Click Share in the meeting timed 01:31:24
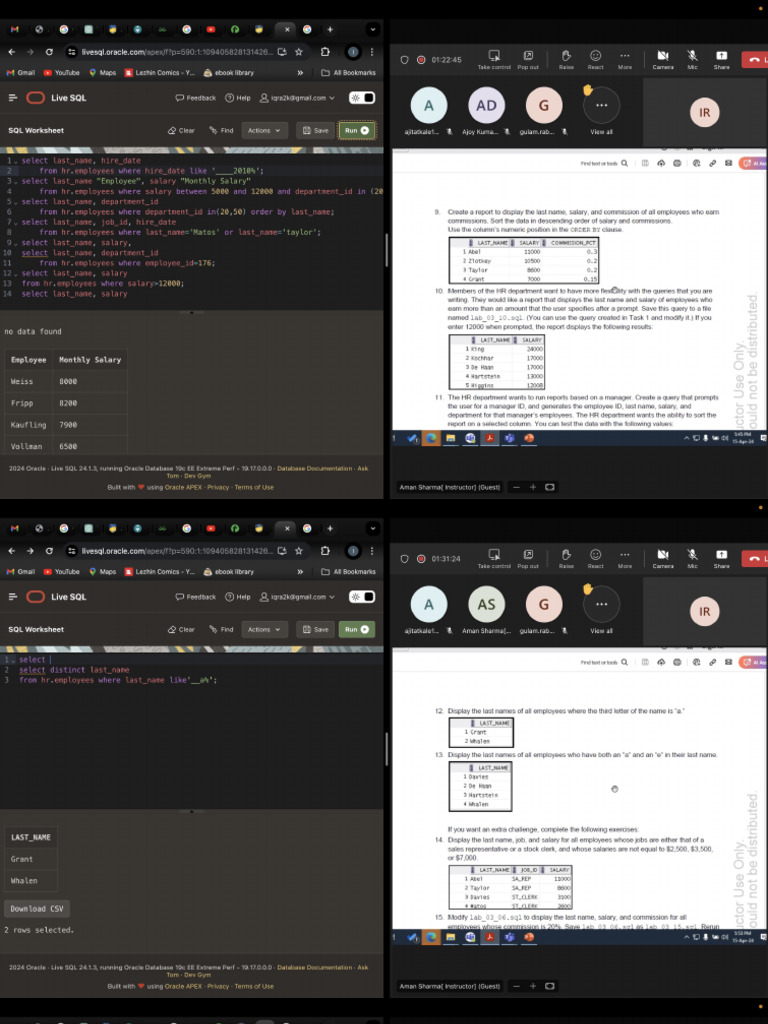The width and height of the screenshot is (768, 1024). [x=721, y=558]
